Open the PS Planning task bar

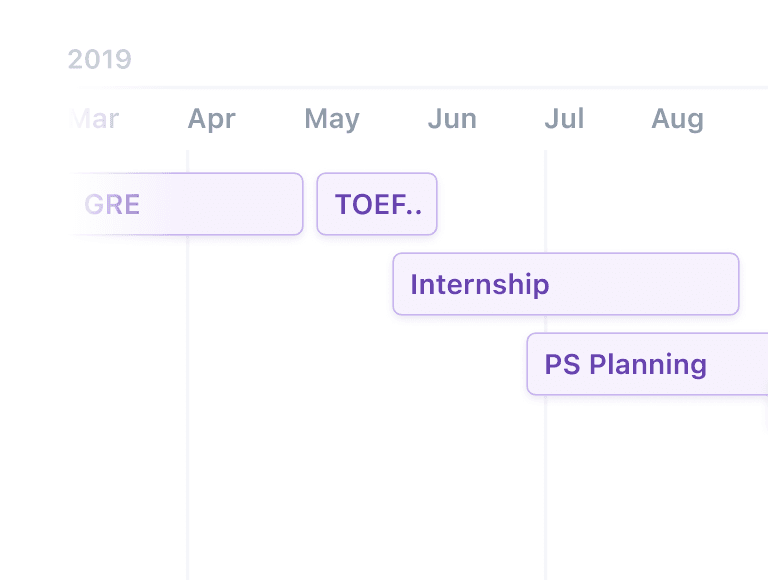pyautogui.click(x=648, y=364)
